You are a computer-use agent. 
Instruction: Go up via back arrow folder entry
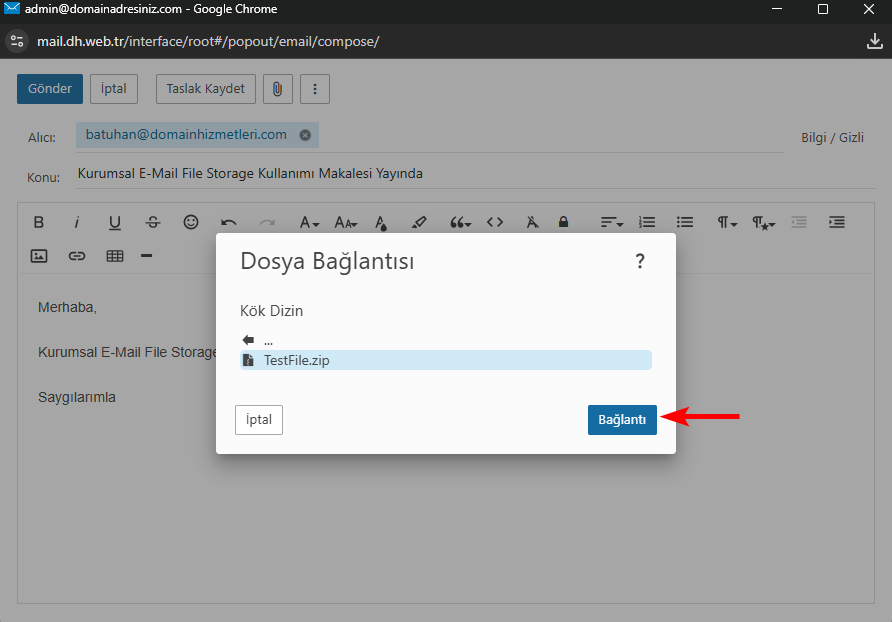coord(249,340)
